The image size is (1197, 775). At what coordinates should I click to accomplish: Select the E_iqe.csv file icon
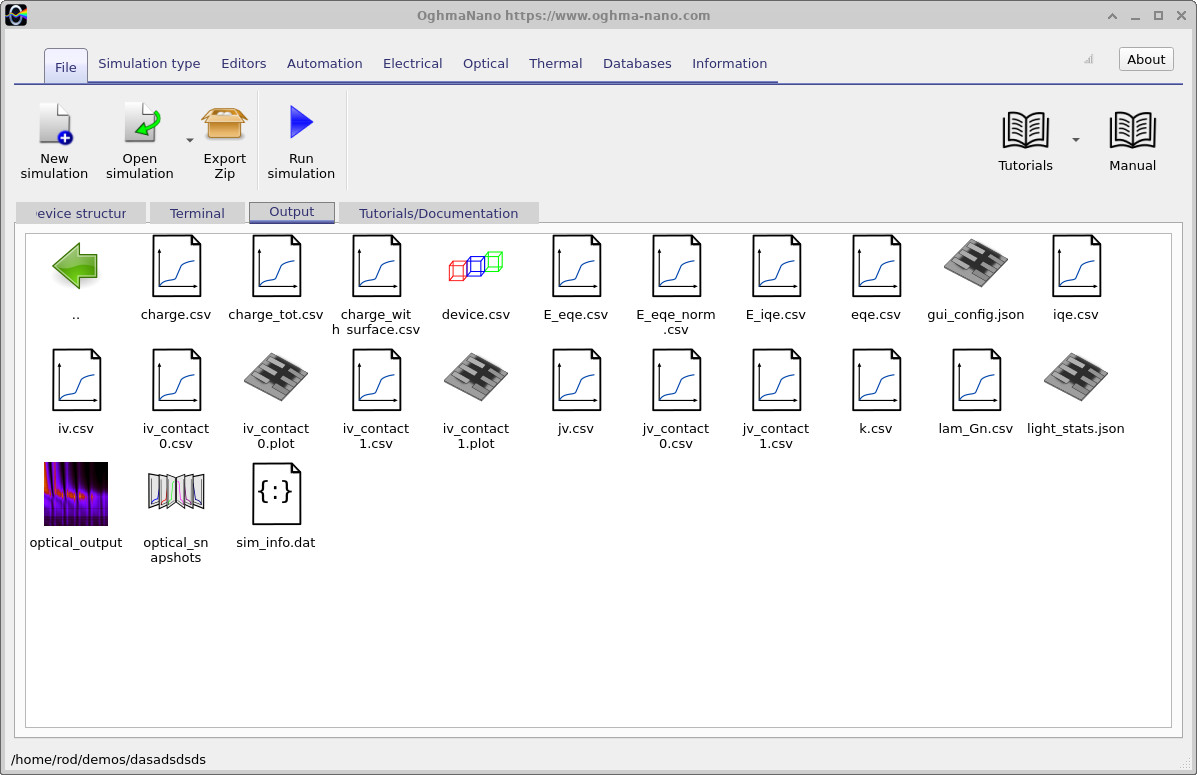(x=776, y=266)
